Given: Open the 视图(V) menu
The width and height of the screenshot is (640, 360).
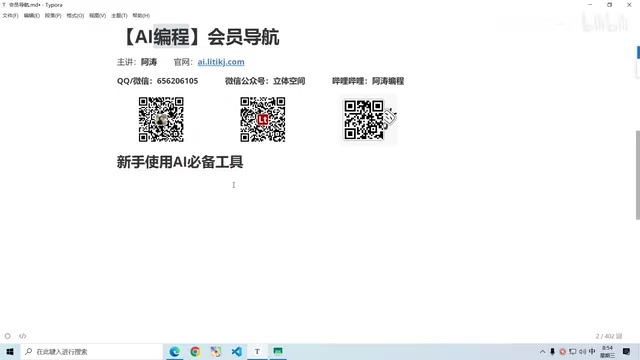Looking at the screenshot, I should [97, 16].
